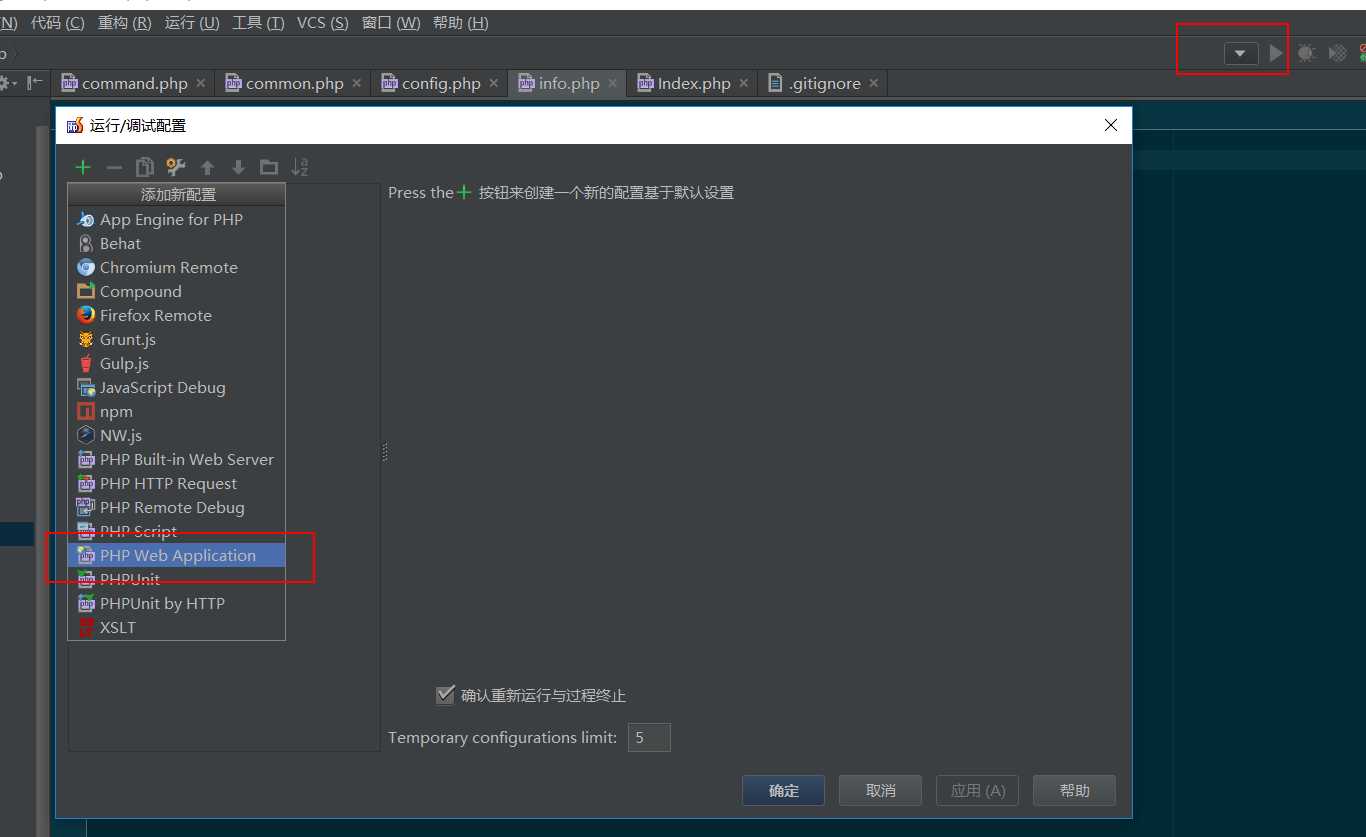Close the config.php tab
The height and width of the screenshot is (837, 1366).
click(494, 83)
